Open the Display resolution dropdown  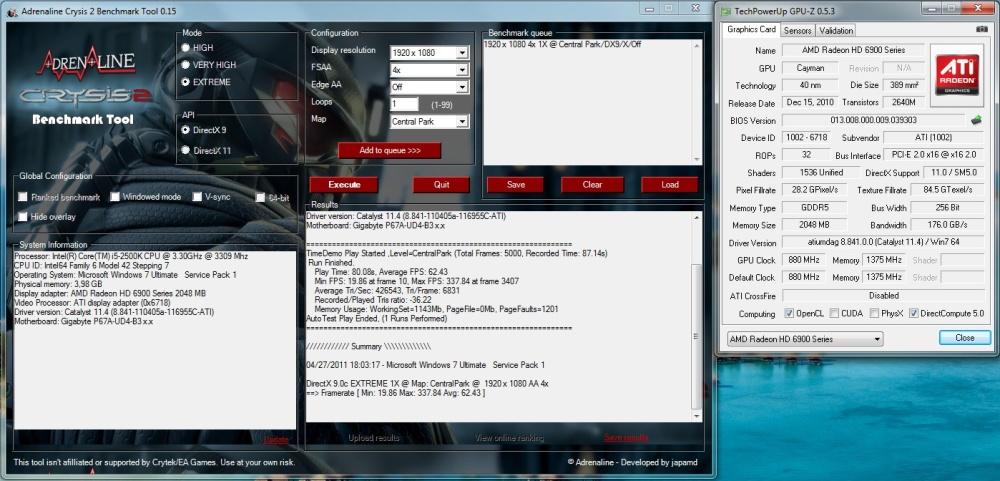[x=462, y=53]
